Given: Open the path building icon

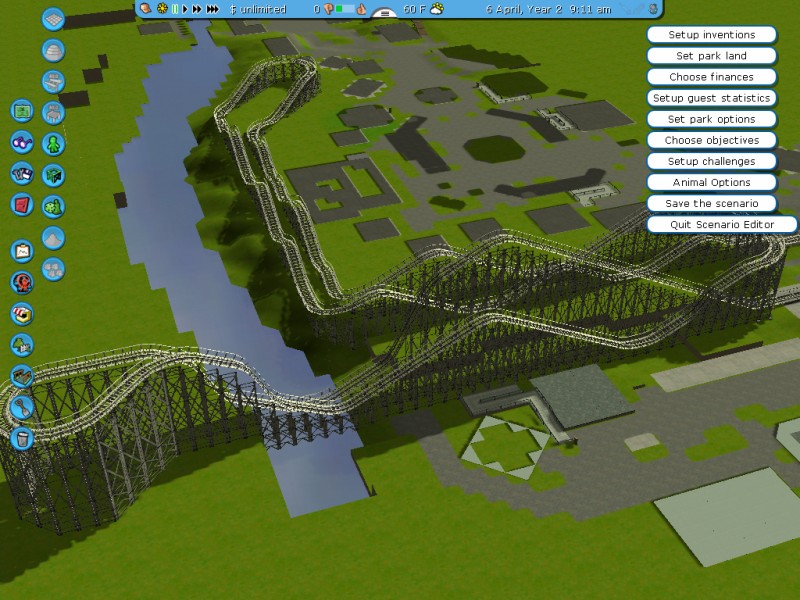Looking at the screenshot, I should 22,376.
